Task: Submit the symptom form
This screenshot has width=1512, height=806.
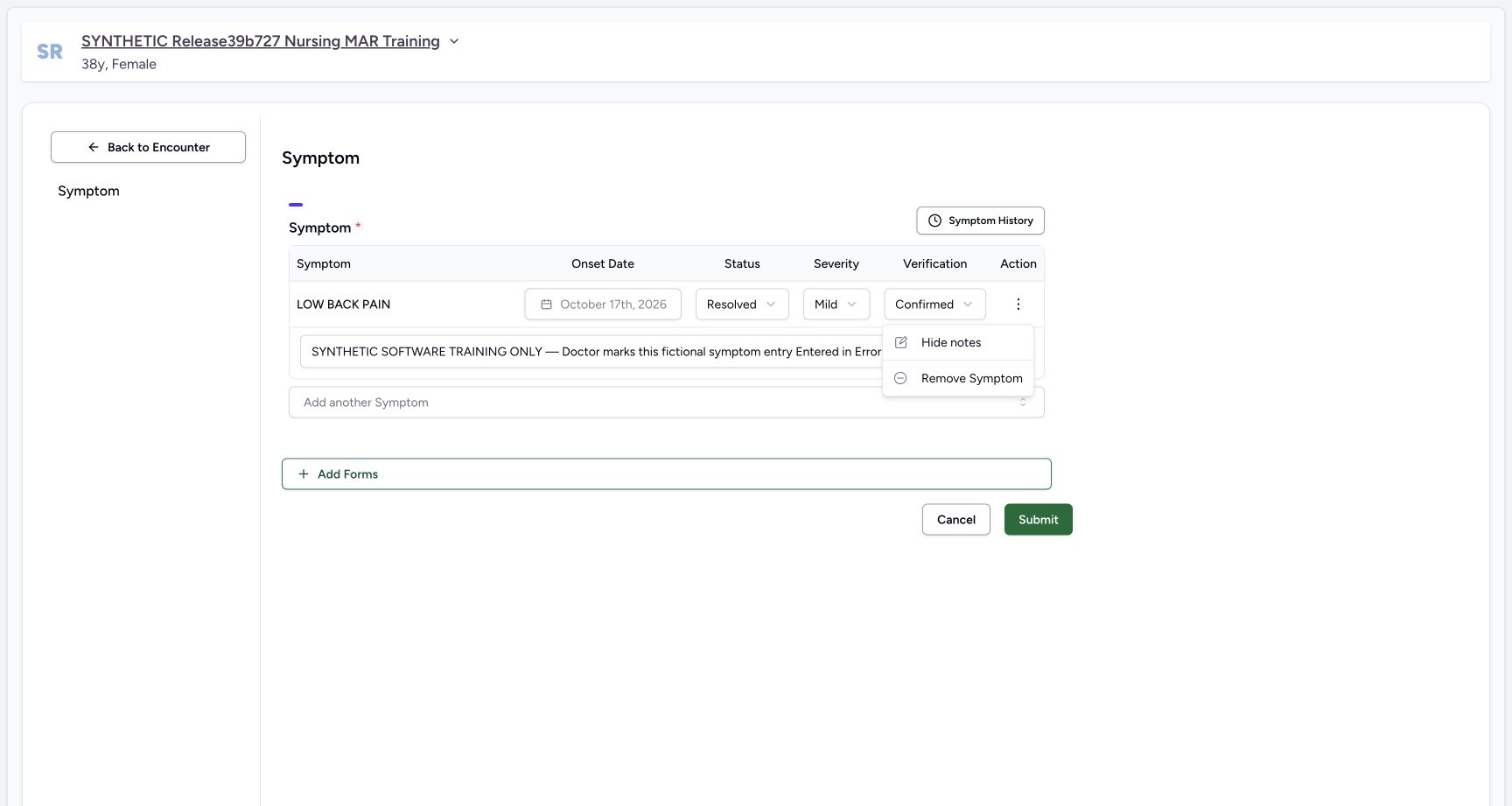Action: tap(1039, 520)
